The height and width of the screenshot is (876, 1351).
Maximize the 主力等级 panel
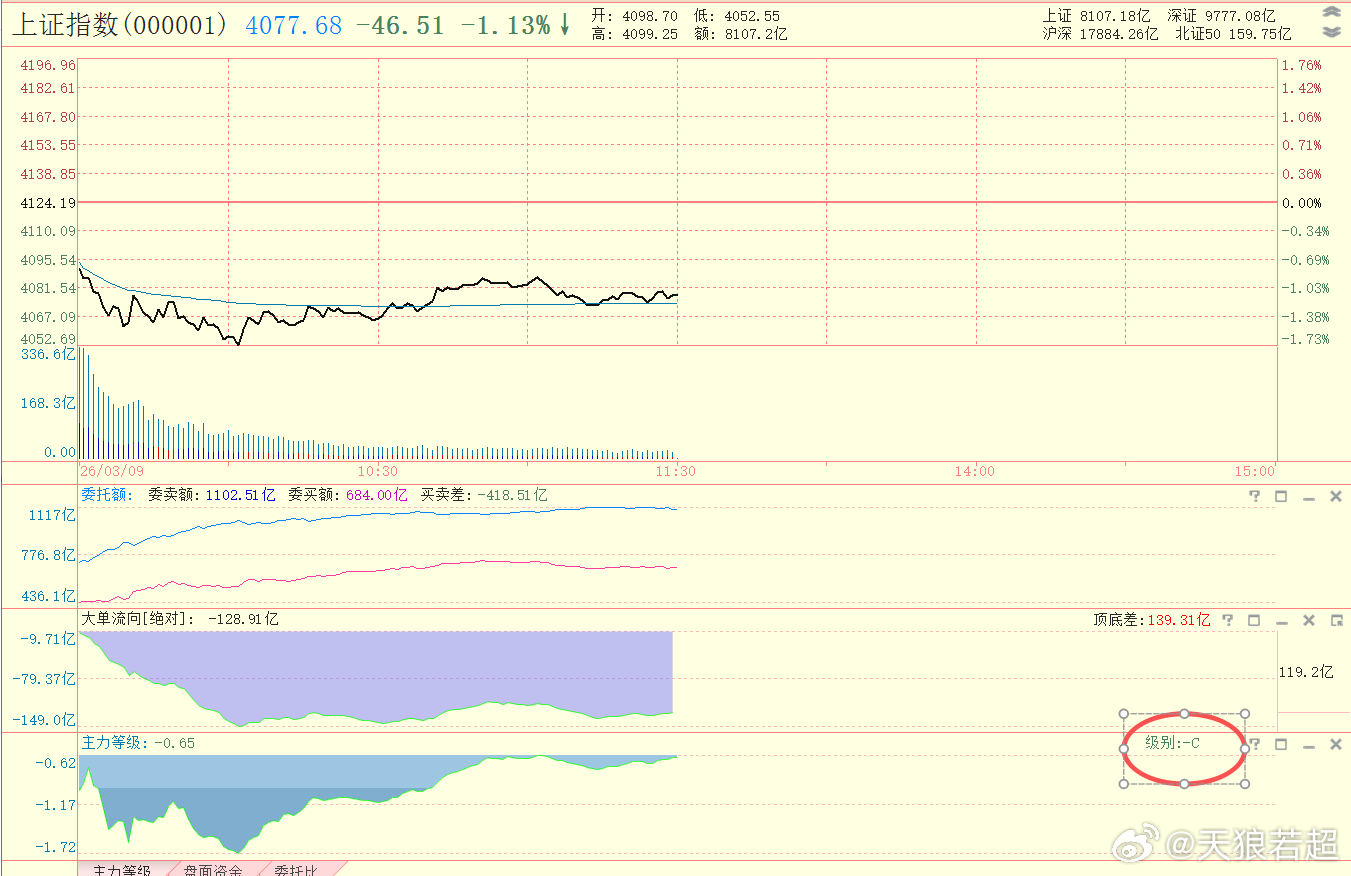coord(1281,744)
